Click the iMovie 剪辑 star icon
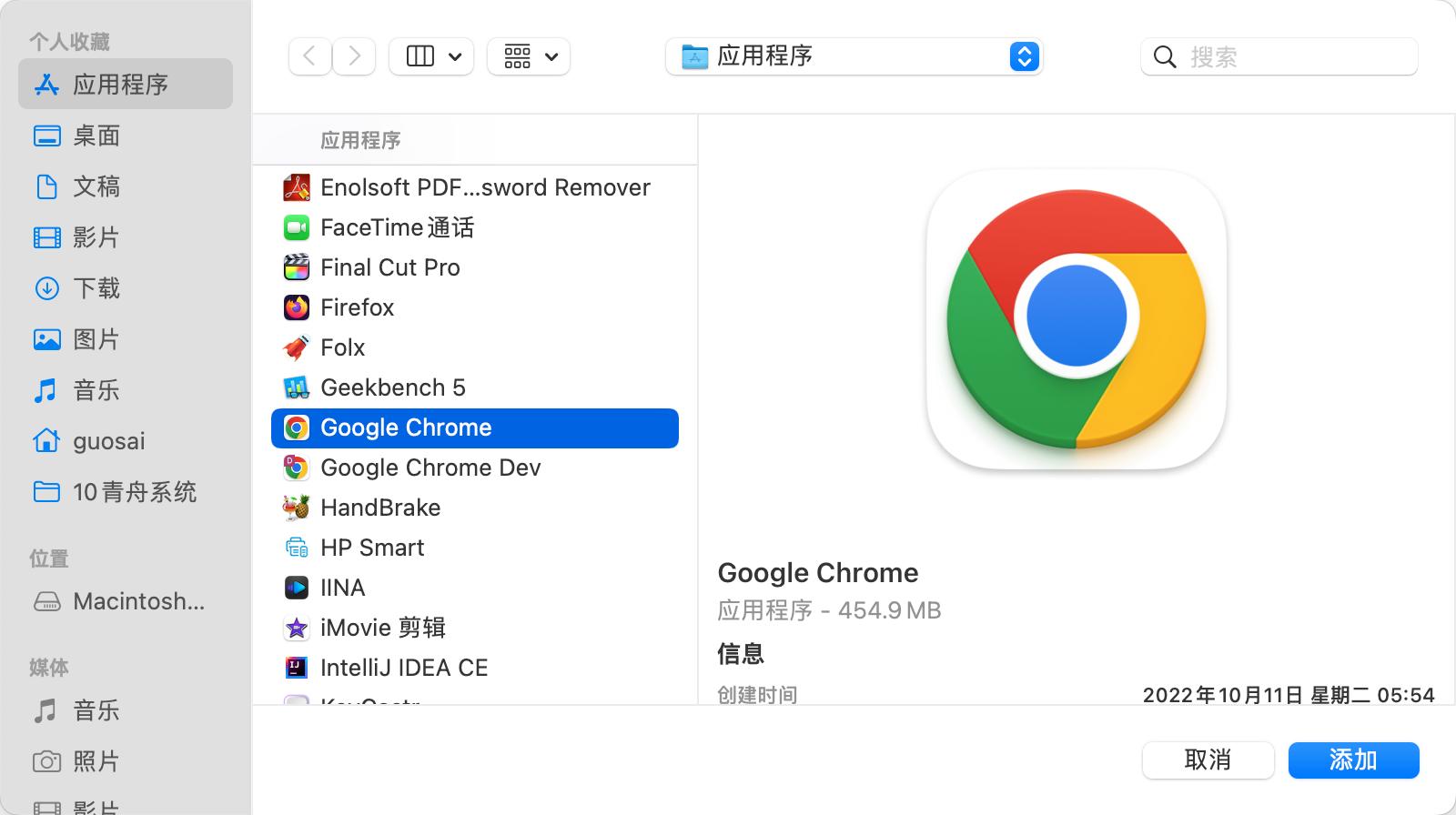This screenshot has width=1456, height=815. pyautogui.click(x=296, y=628)
